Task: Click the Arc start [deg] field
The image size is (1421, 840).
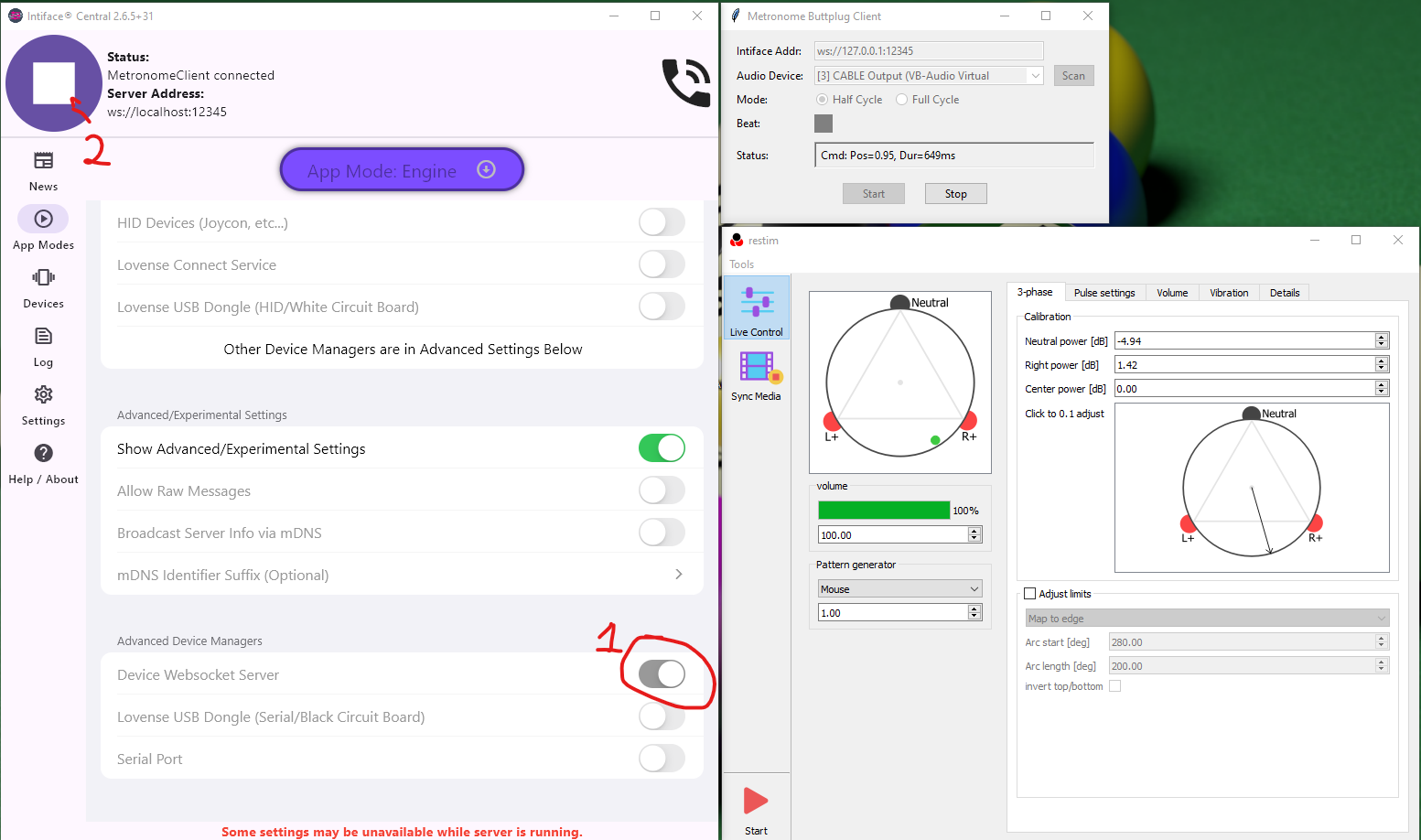Action: [1242, 642]
